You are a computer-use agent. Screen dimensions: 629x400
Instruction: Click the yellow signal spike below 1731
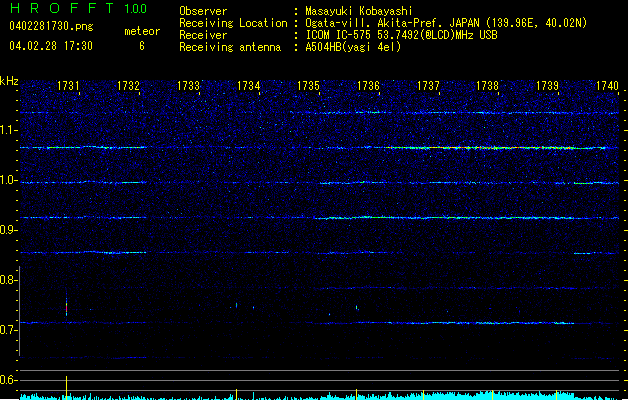[x=67, y=385]
